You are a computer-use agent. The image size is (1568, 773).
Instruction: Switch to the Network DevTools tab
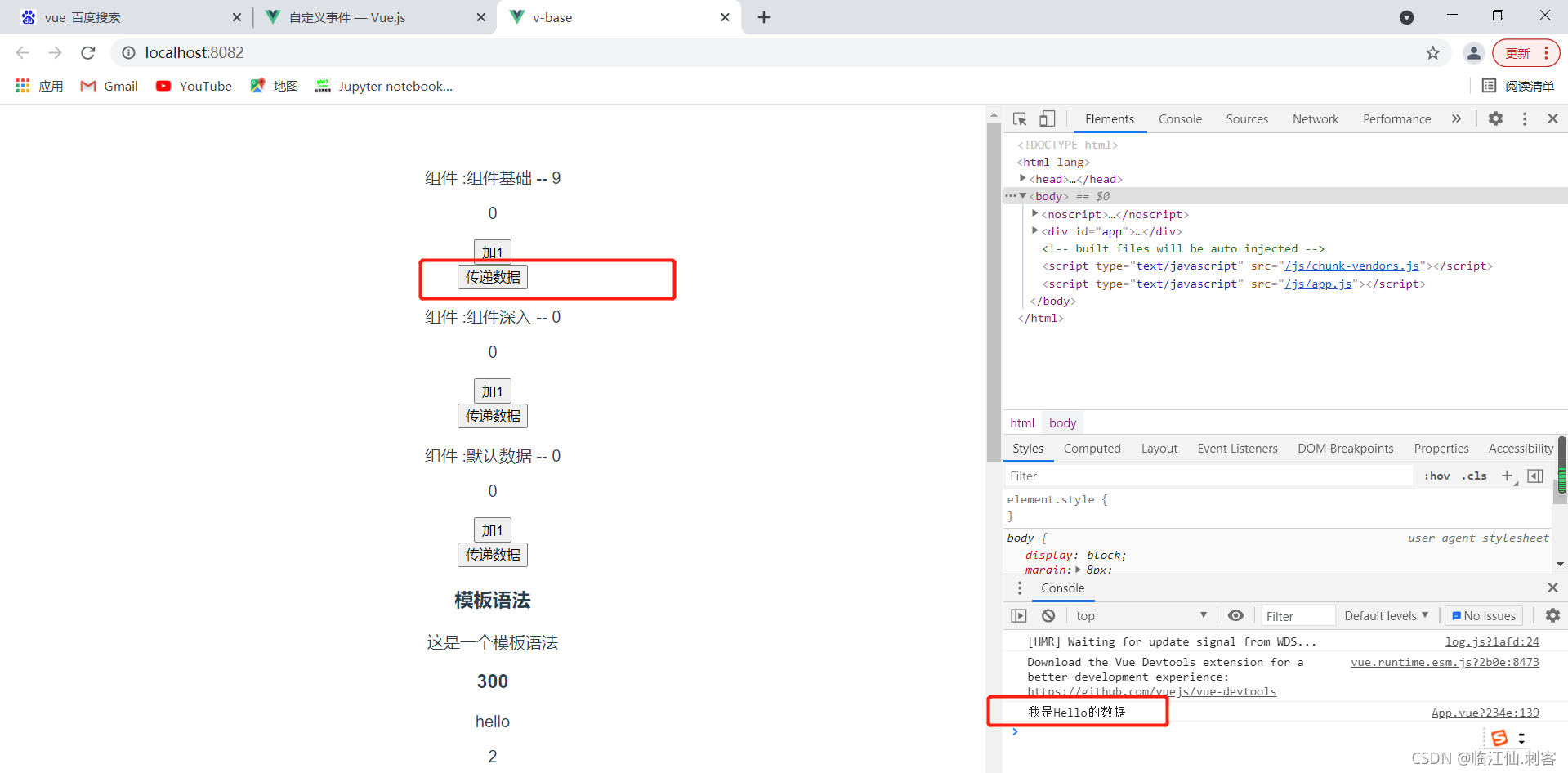[1316, 119]
